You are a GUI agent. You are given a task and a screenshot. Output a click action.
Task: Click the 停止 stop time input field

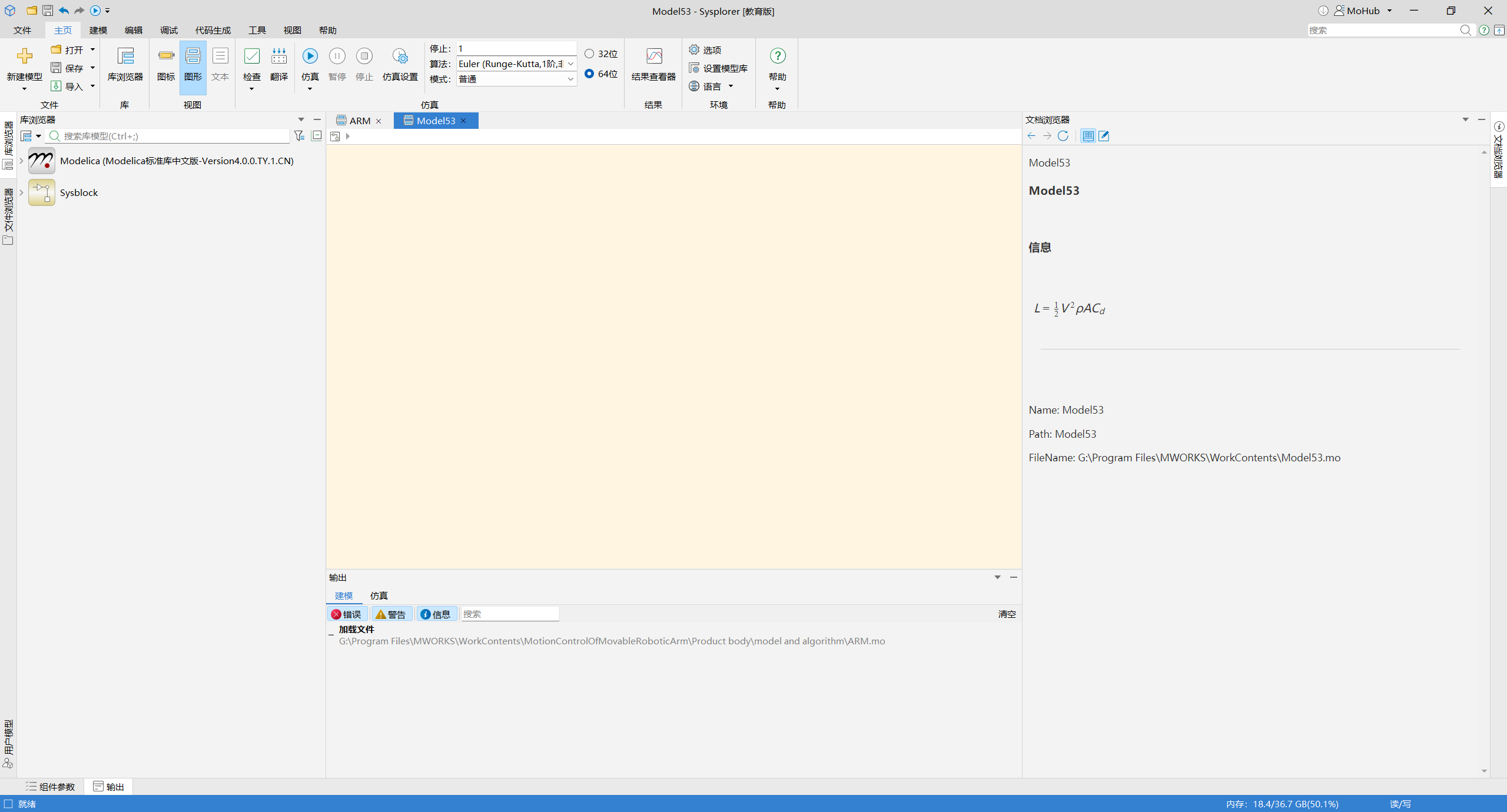tap(516, 49)
